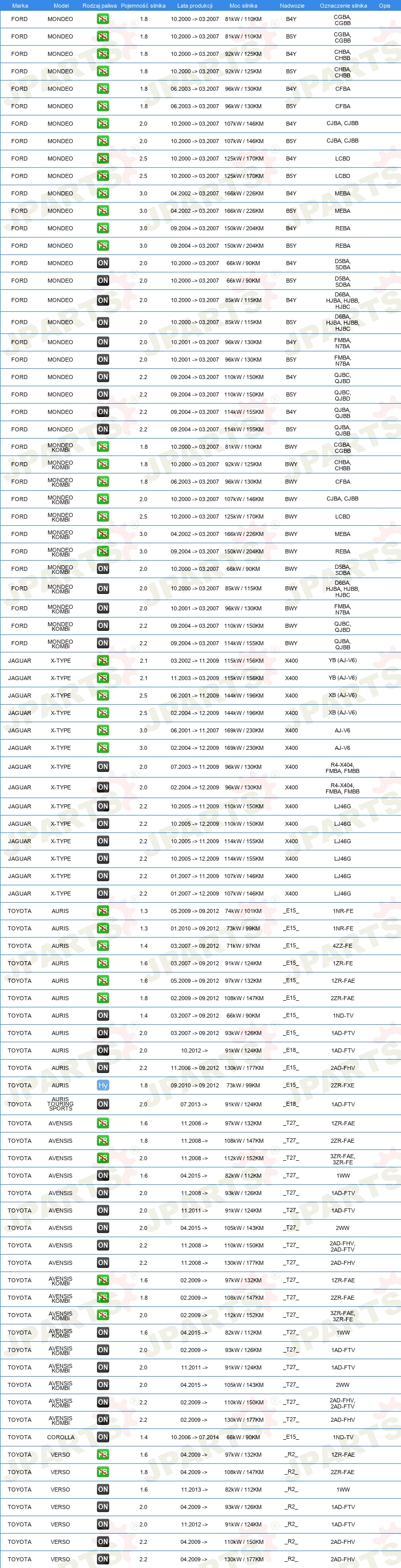Select the COROLLA model cell

(61, 1437)
